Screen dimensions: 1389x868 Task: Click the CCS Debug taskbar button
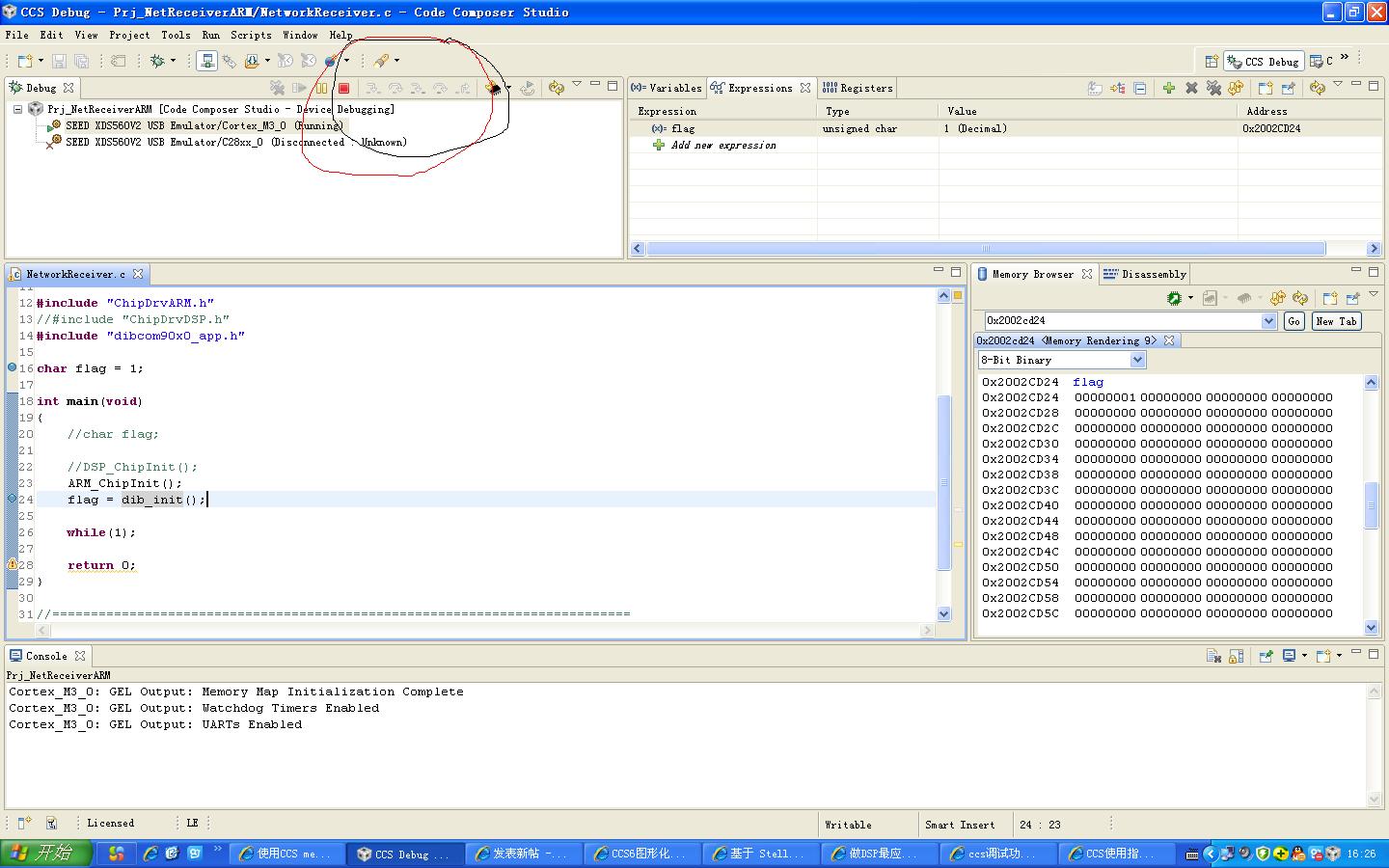click(405, 854)
